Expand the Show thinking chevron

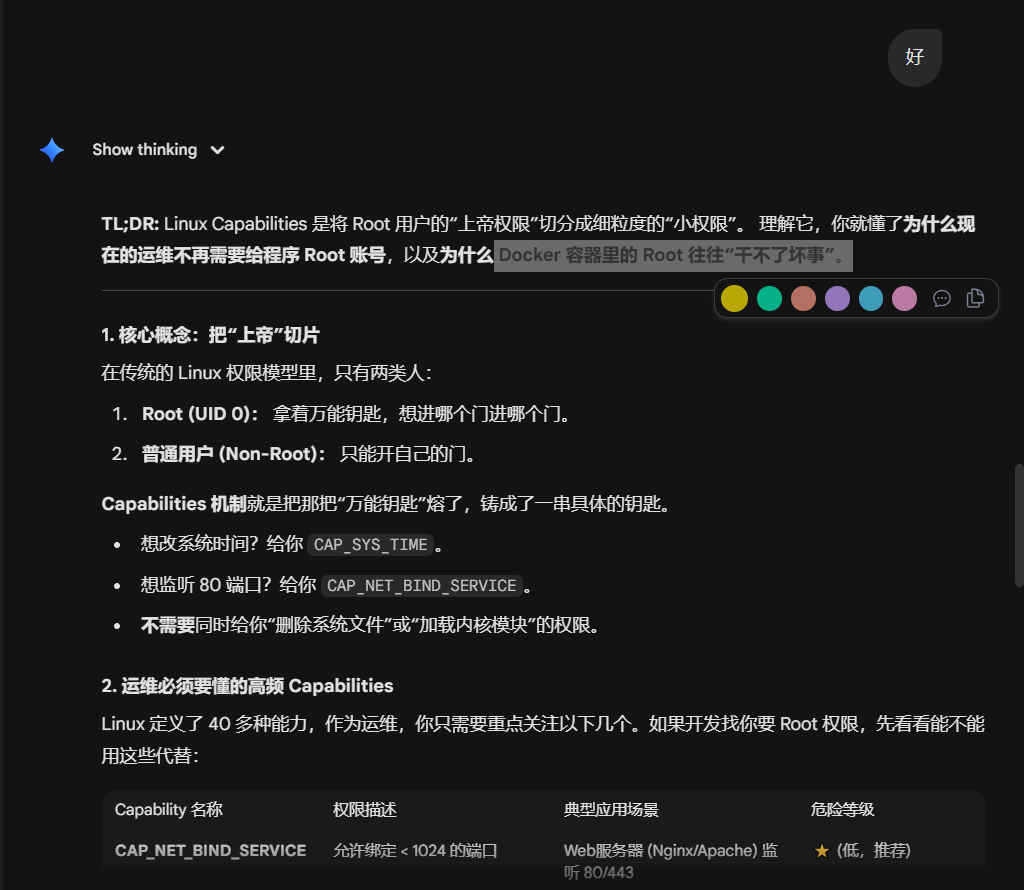(217, 150)
